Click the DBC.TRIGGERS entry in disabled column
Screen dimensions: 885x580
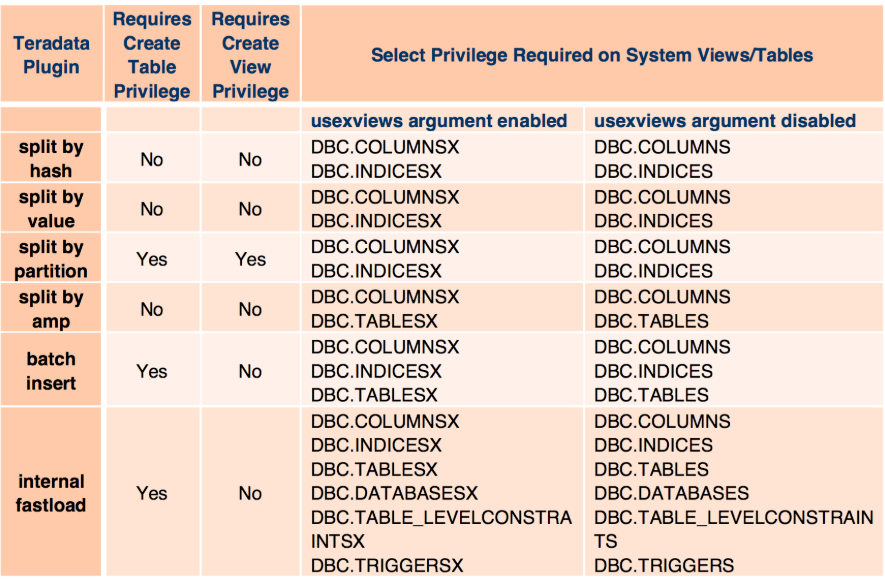click(x=664, y=565)
